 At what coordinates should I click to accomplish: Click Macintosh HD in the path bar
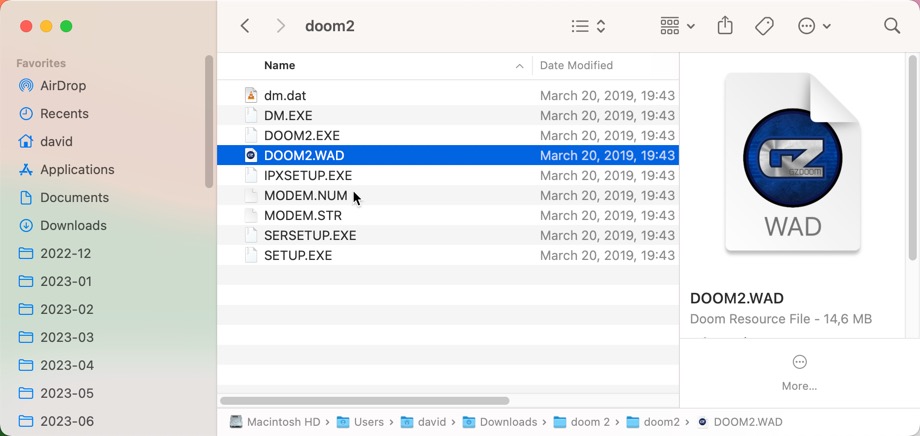click(x=275, y=422)
